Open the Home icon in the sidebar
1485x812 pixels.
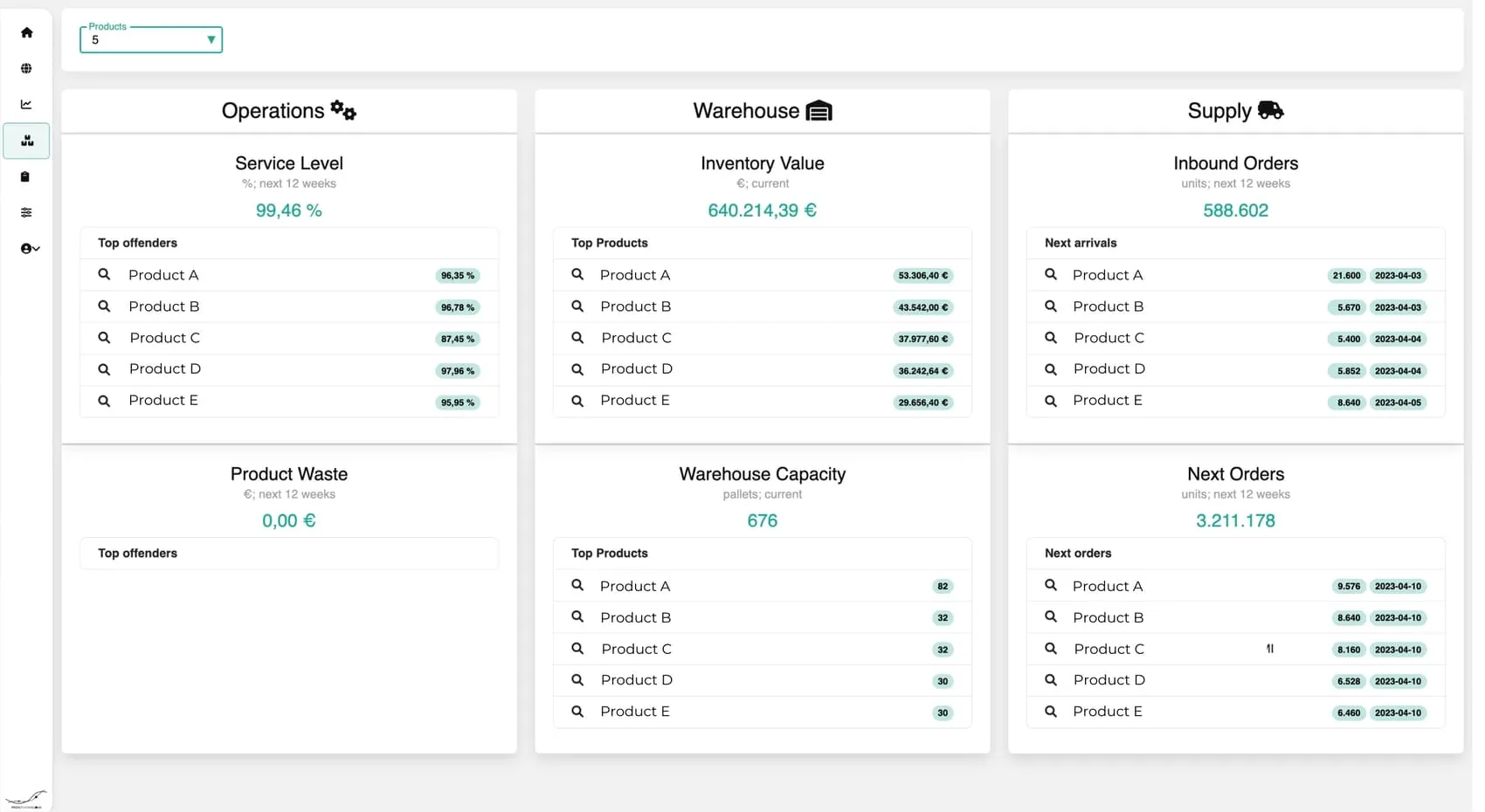tap(27, 32)
